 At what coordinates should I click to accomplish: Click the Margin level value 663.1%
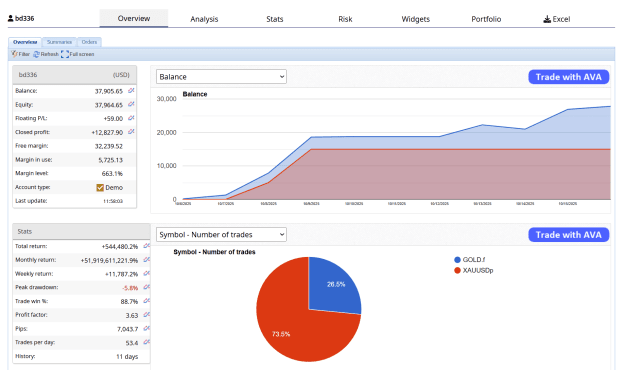[112, 173]
